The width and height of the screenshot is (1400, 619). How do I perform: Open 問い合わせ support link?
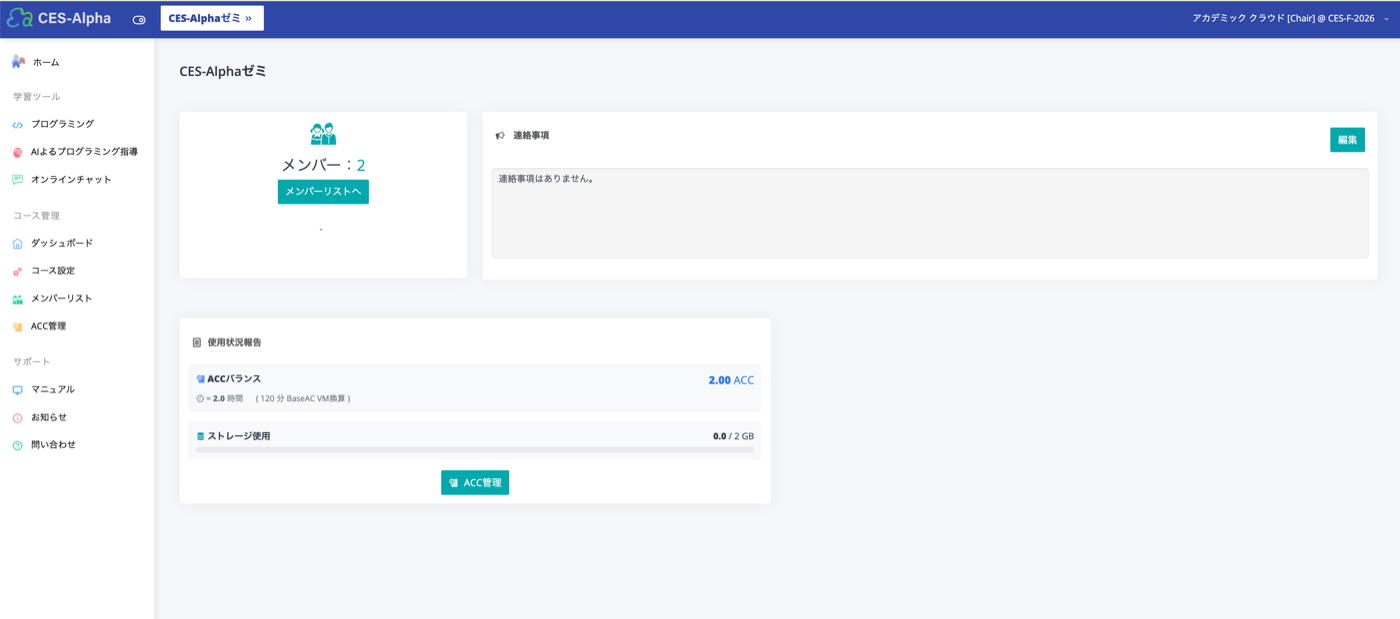pyautogui.click(x=53, y=444)
